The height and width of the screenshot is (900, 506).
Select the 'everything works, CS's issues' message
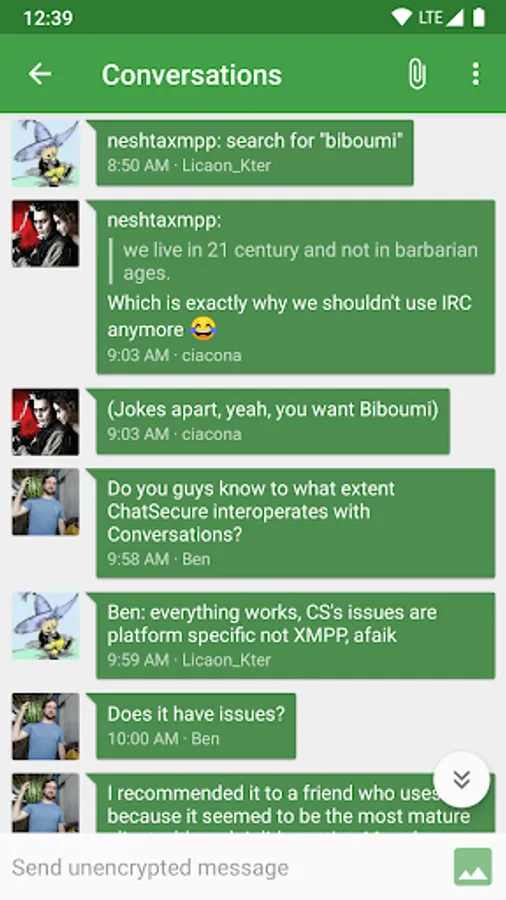(295, 635)
